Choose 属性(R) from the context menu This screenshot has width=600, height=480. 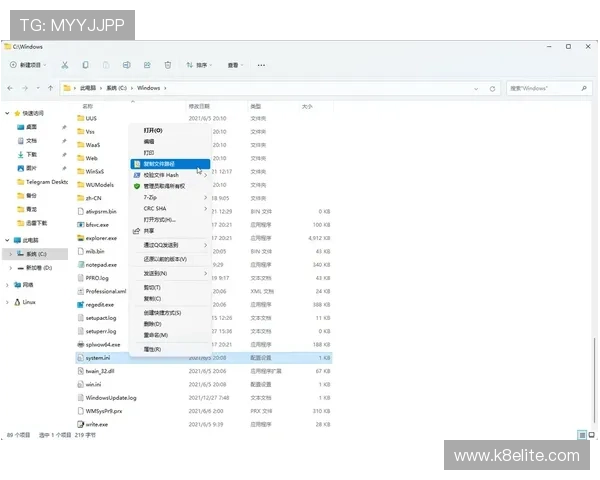coord(152,349)
